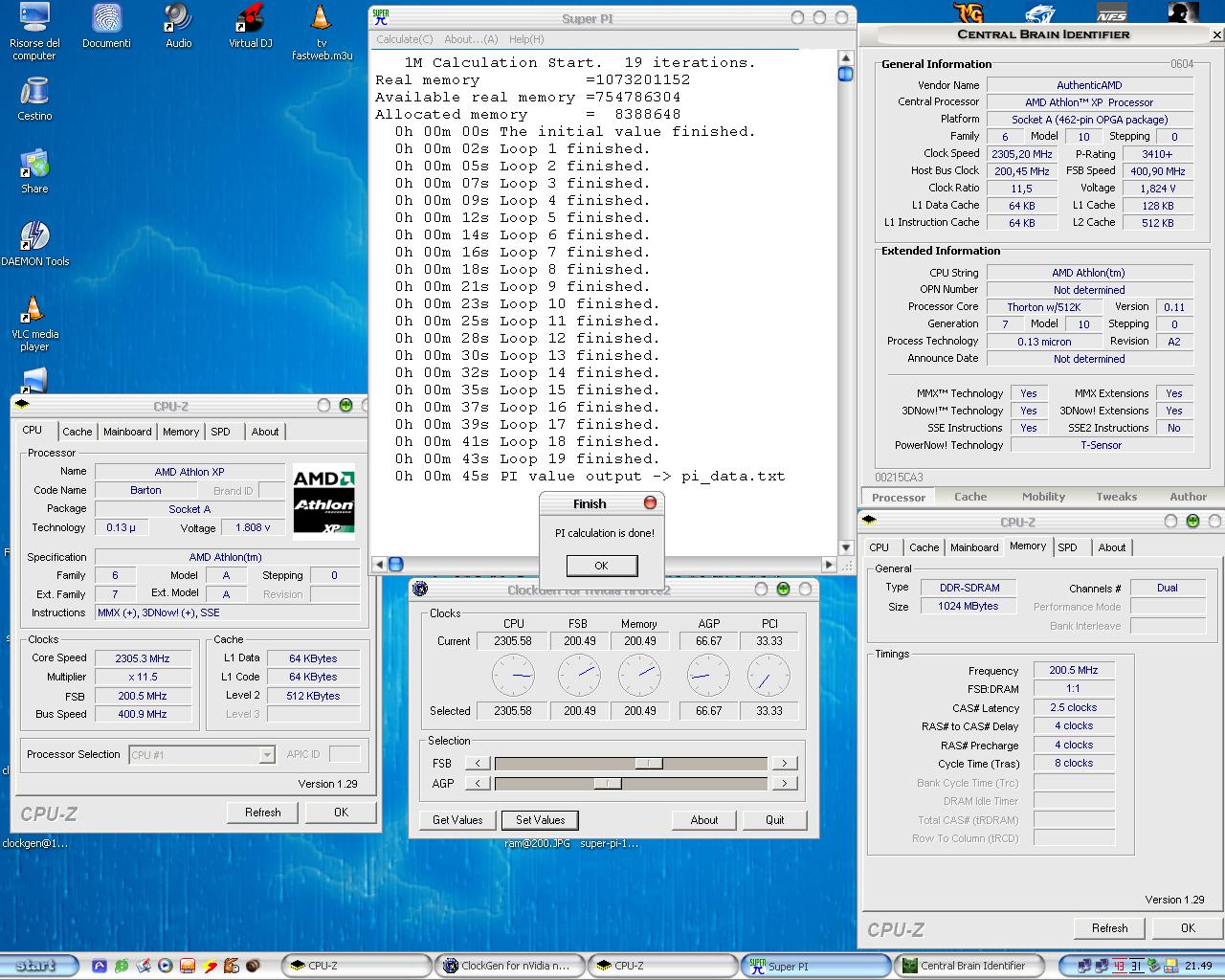Open Tweaks tab in Central Brain Identifier
The image size is (1225, 980).
pos(1116,497)
